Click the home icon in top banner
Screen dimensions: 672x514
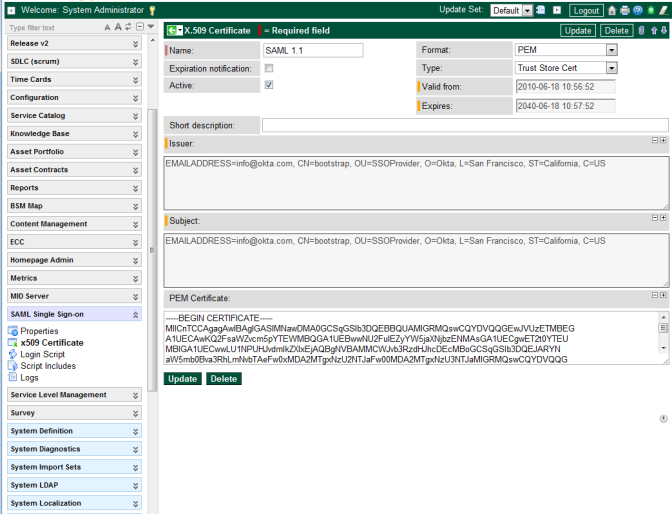(612, 10)
